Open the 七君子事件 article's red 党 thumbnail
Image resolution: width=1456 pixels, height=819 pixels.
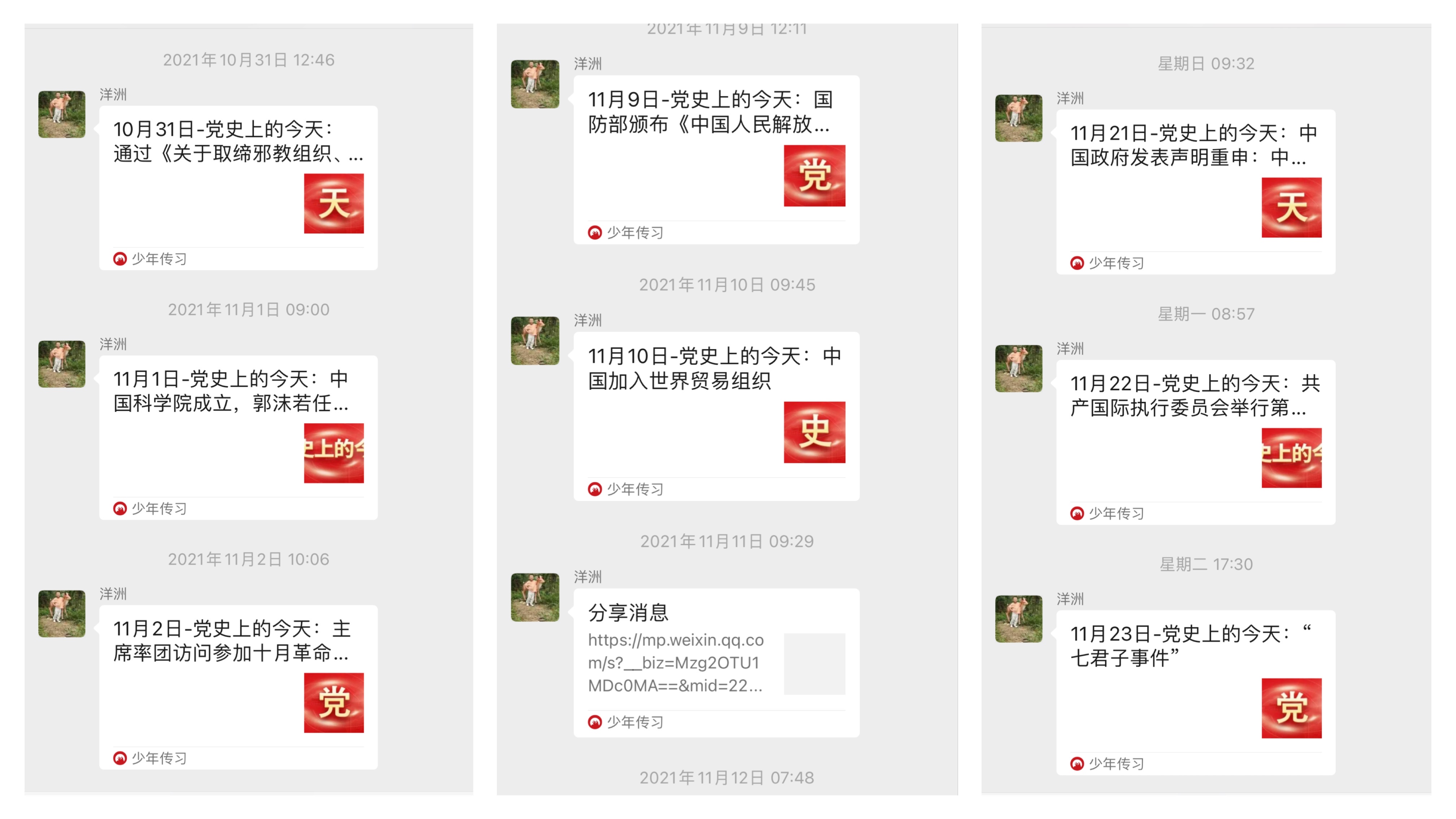point(1292,708)
